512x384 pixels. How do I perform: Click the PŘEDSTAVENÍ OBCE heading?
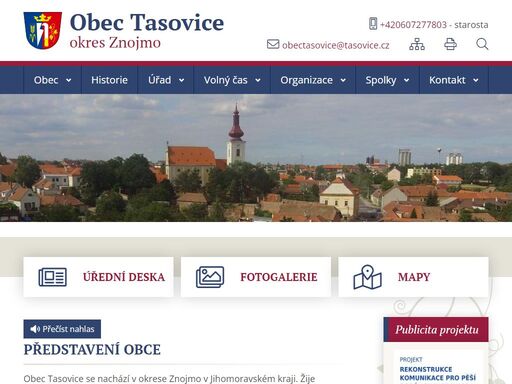coord(92,350)
